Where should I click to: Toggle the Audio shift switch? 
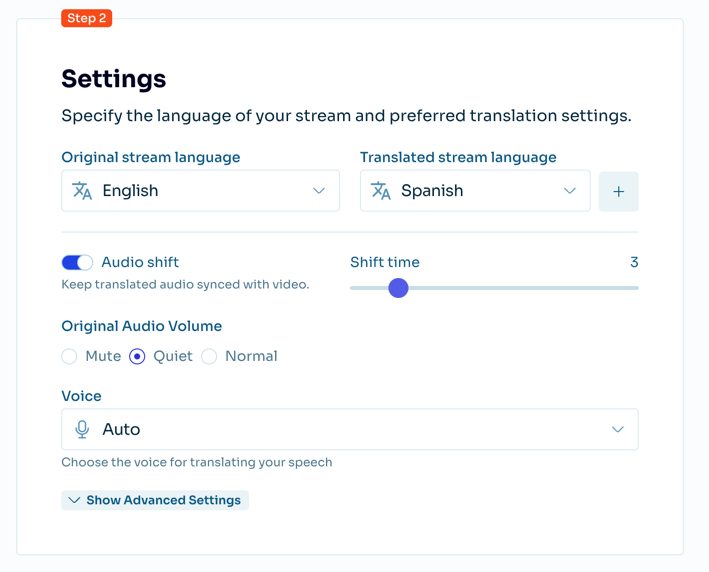click(77, 262)
